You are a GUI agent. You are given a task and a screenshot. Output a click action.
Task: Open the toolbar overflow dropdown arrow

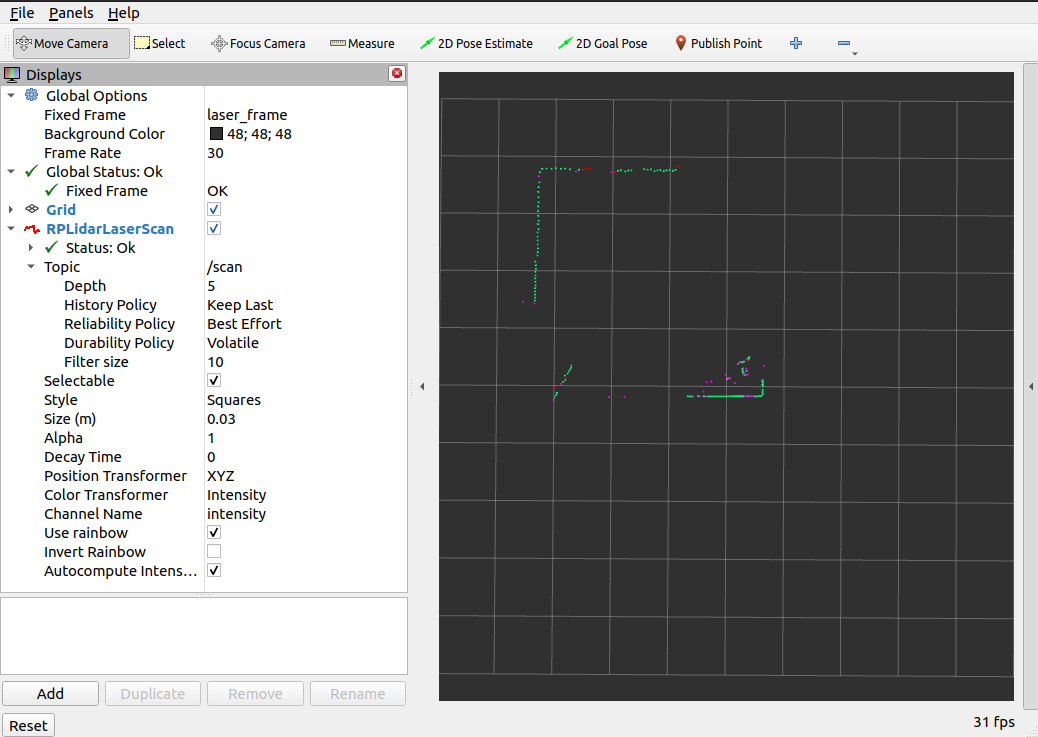click(855, 54)
